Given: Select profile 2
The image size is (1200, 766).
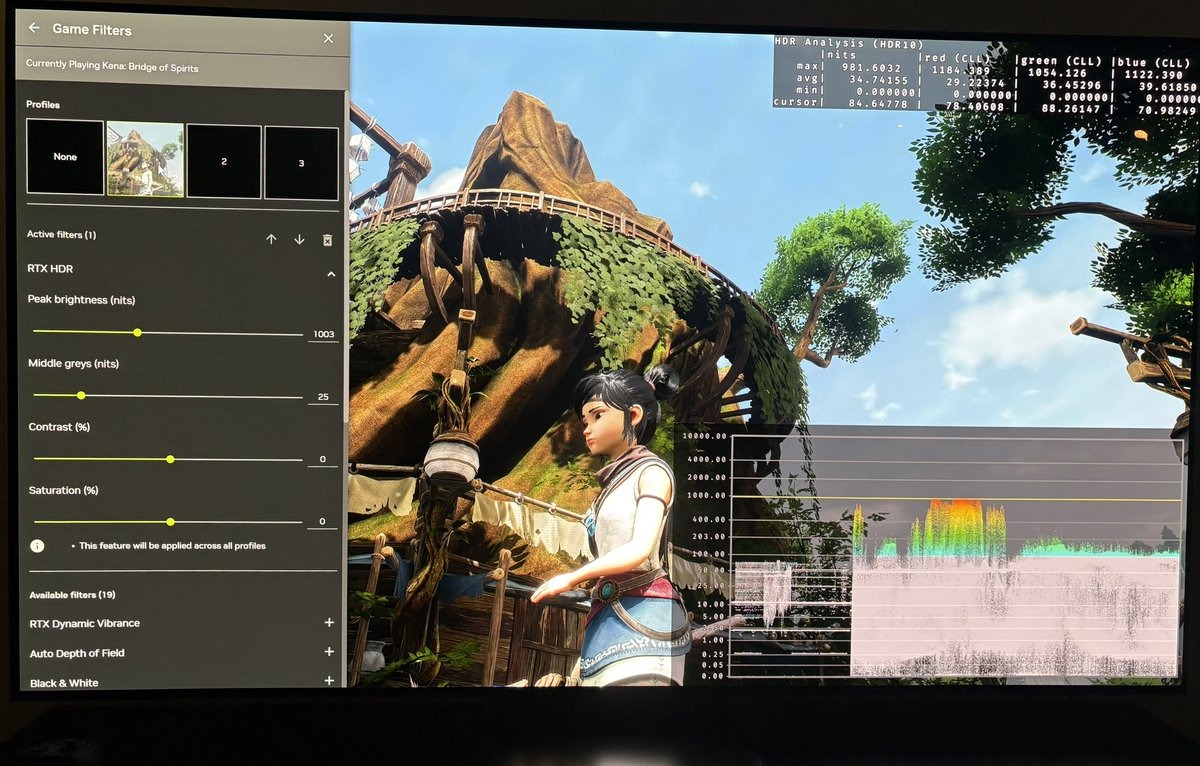Looking at the screenshot, I should coord(224,161).
